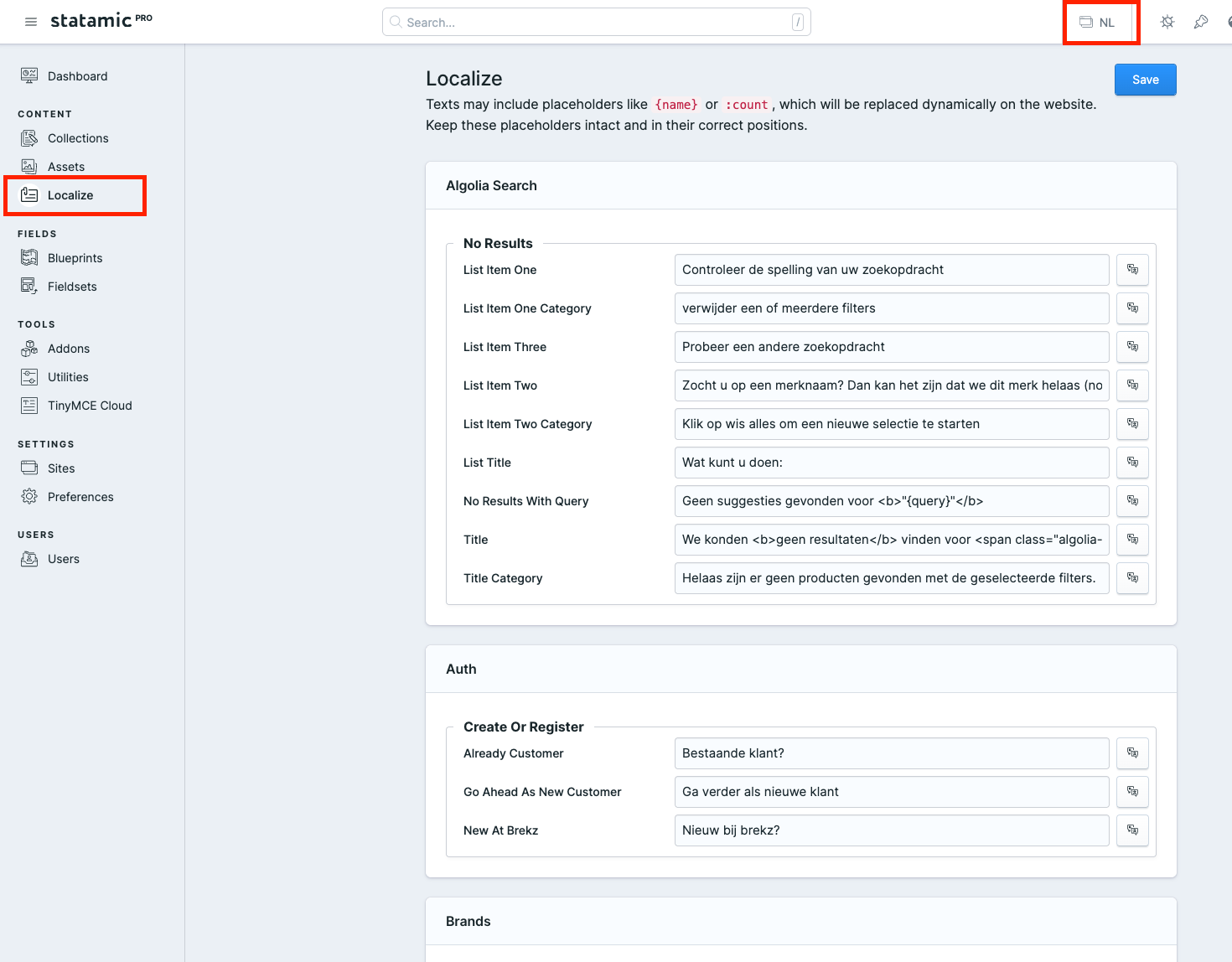Viewport: 1232px width, 962px height.
Task: Translate icon for List Item Two
Action: (1132, 385)
